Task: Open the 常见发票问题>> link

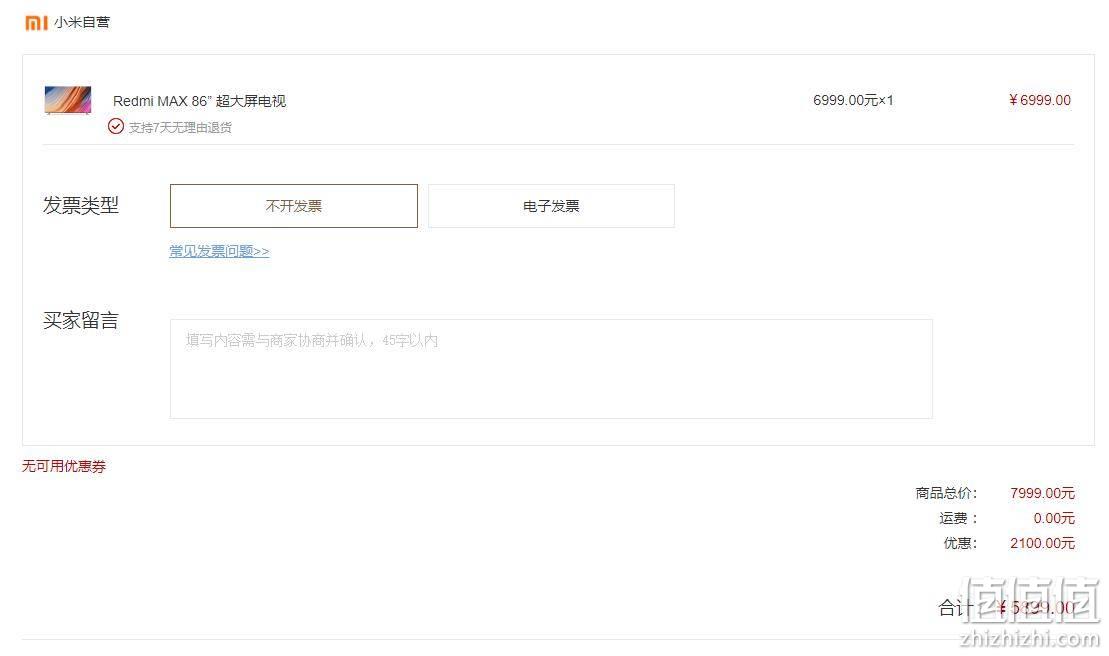Action: (219, 251)
